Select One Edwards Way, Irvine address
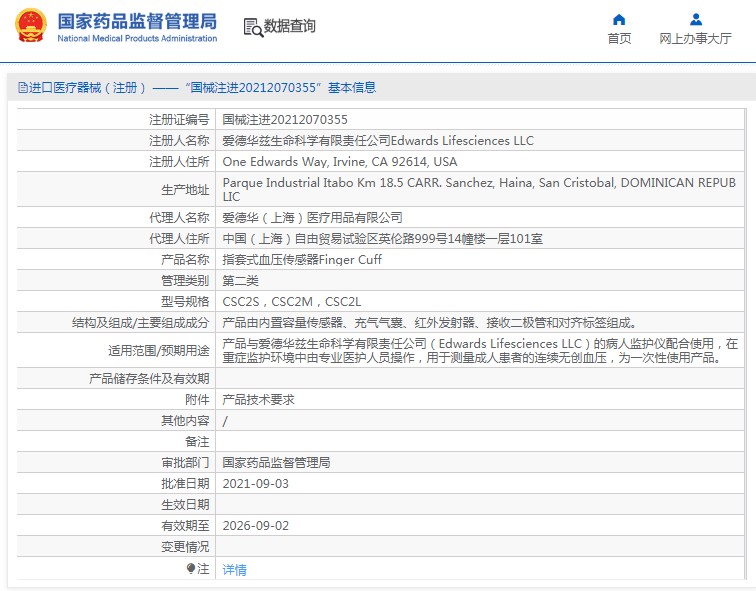 coord(340,161)
